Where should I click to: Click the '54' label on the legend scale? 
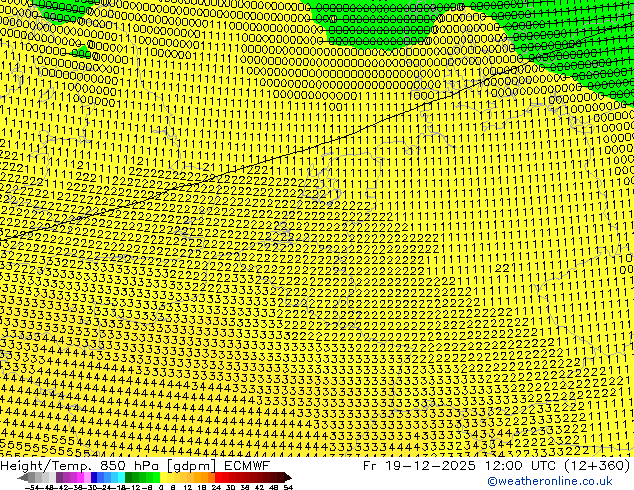(288, 487)
